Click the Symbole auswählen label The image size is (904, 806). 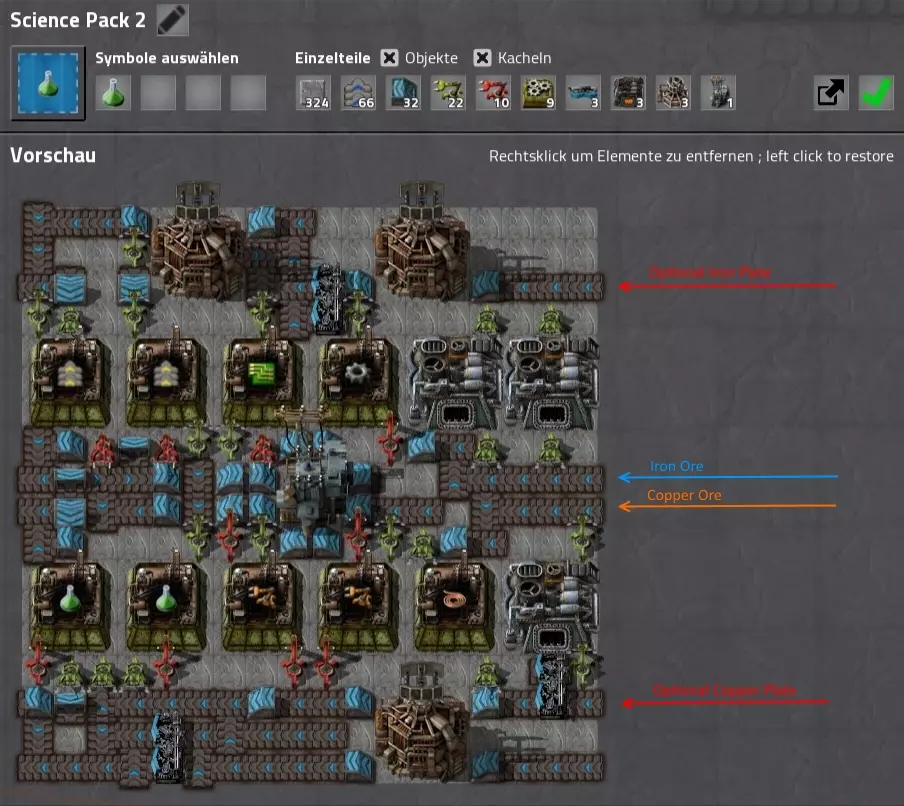[167, 58]
